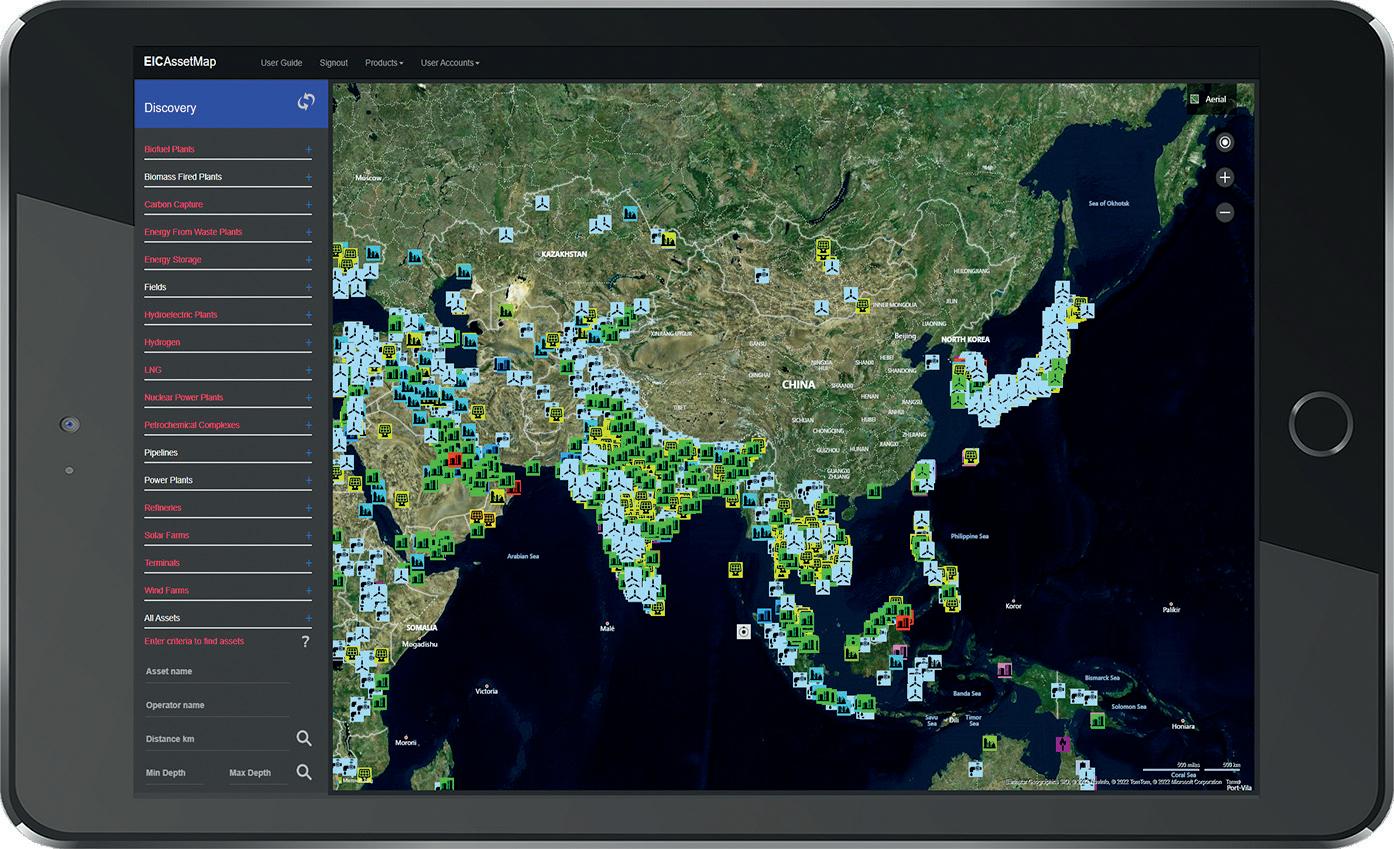Expand Refineries with its plus icon

pyautogui.click(x=308, y=508)
